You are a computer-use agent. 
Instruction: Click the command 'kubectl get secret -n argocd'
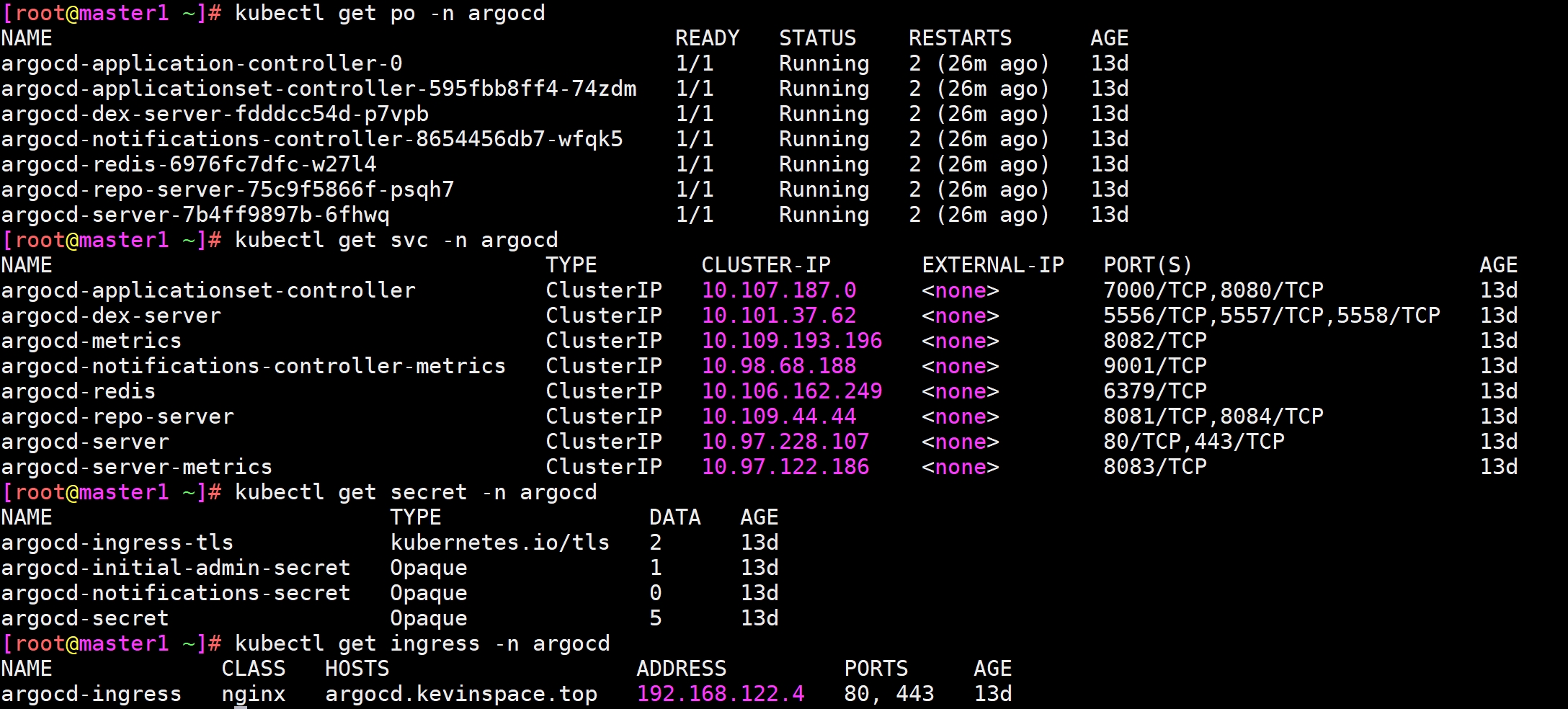416,493
